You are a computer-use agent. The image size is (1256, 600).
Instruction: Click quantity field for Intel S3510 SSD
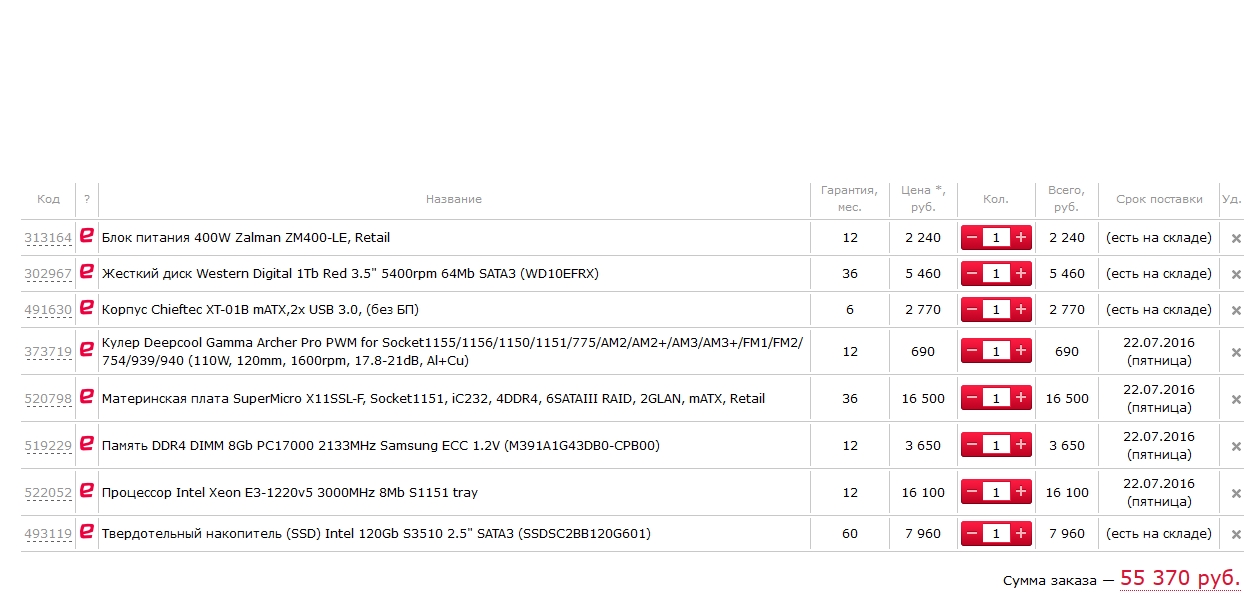click(996, 534)
